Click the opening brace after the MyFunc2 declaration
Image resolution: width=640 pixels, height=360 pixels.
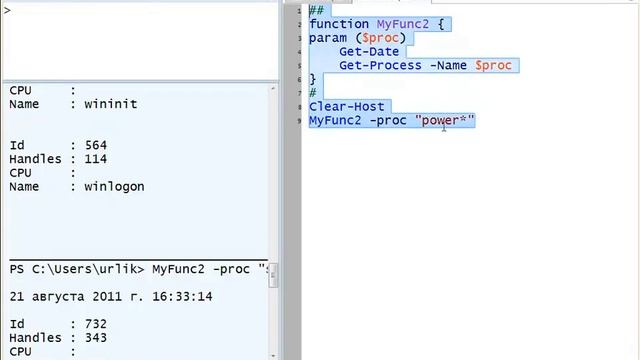pos(441,24)
